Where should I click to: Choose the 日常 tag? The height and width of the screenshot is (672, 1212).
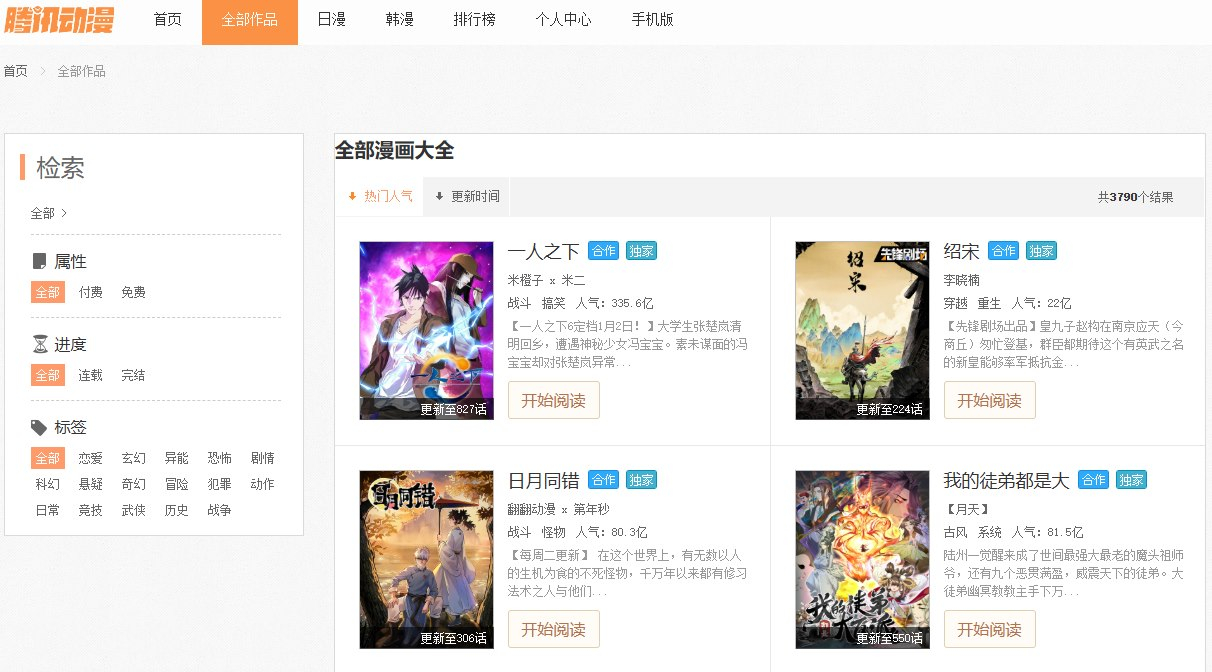point(48,510)
